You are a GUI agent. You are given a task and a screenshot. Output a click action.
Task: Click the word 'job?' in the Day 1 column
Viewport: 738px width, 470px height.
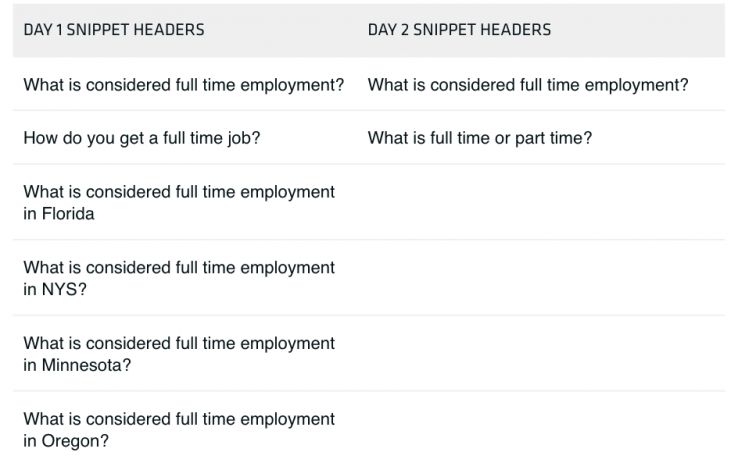241,138
